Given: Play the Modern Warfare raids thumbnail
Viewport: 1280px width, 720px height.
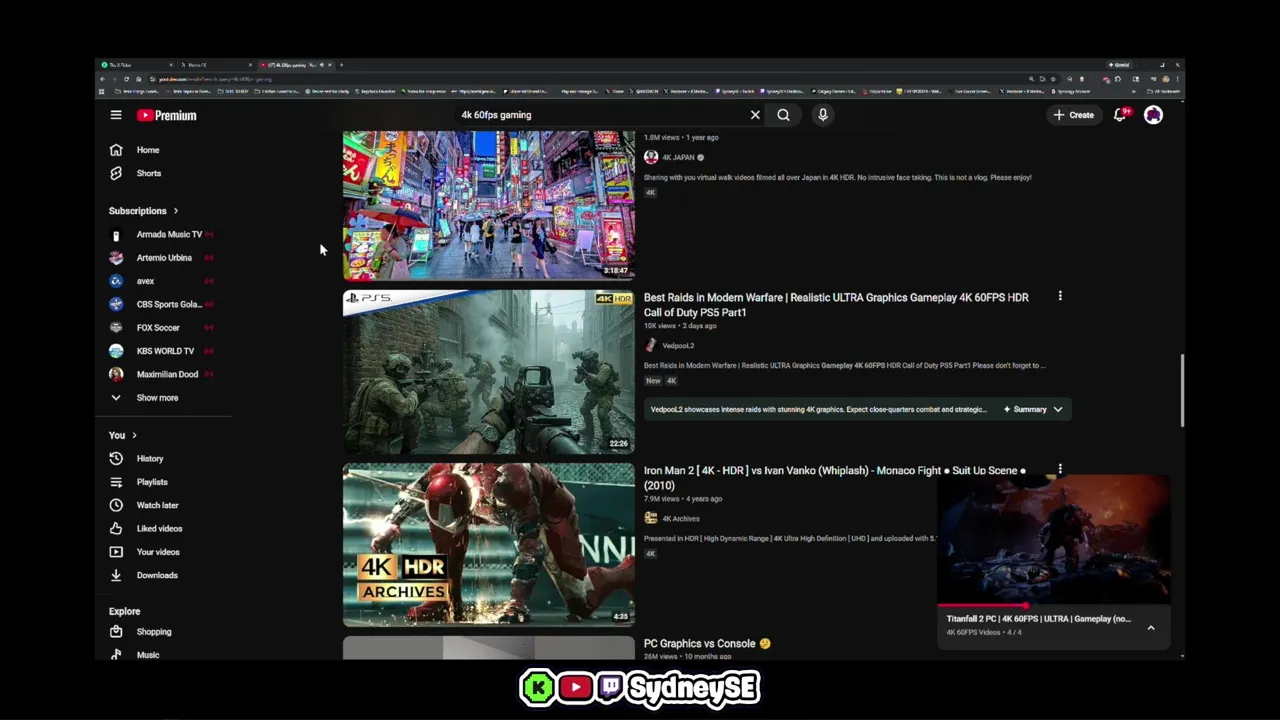Looking at the screenshot, I should click(x=489, y=372).
